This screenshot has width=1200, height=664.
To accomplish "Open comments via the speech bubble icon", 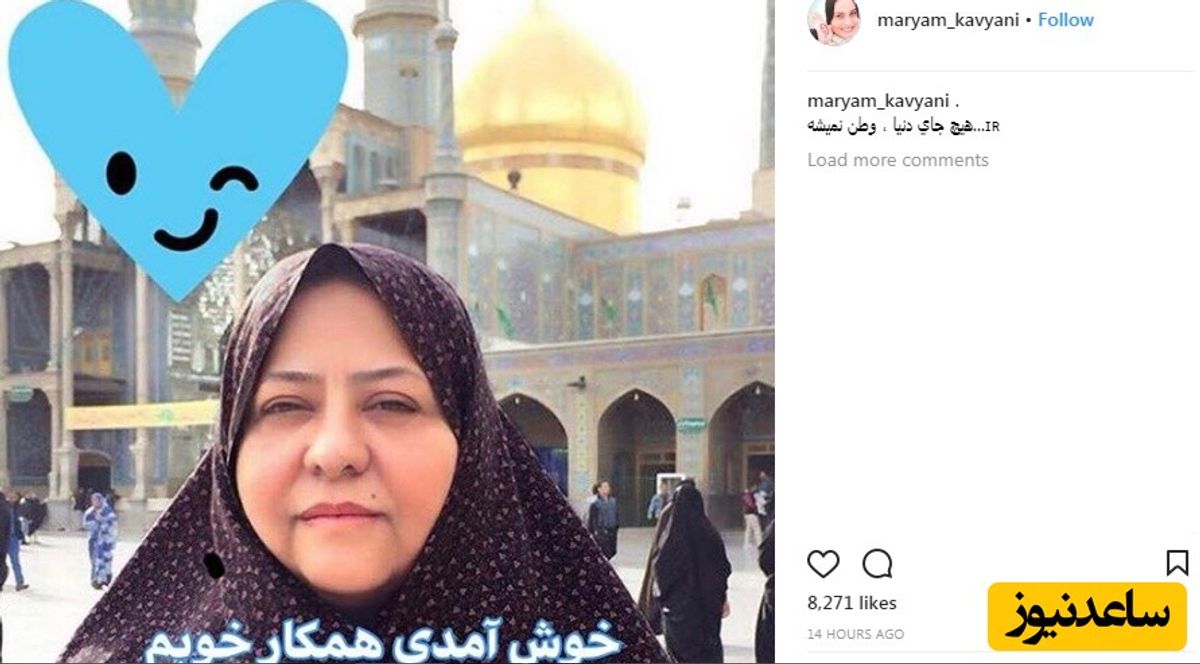I will (x=877, y=564).
